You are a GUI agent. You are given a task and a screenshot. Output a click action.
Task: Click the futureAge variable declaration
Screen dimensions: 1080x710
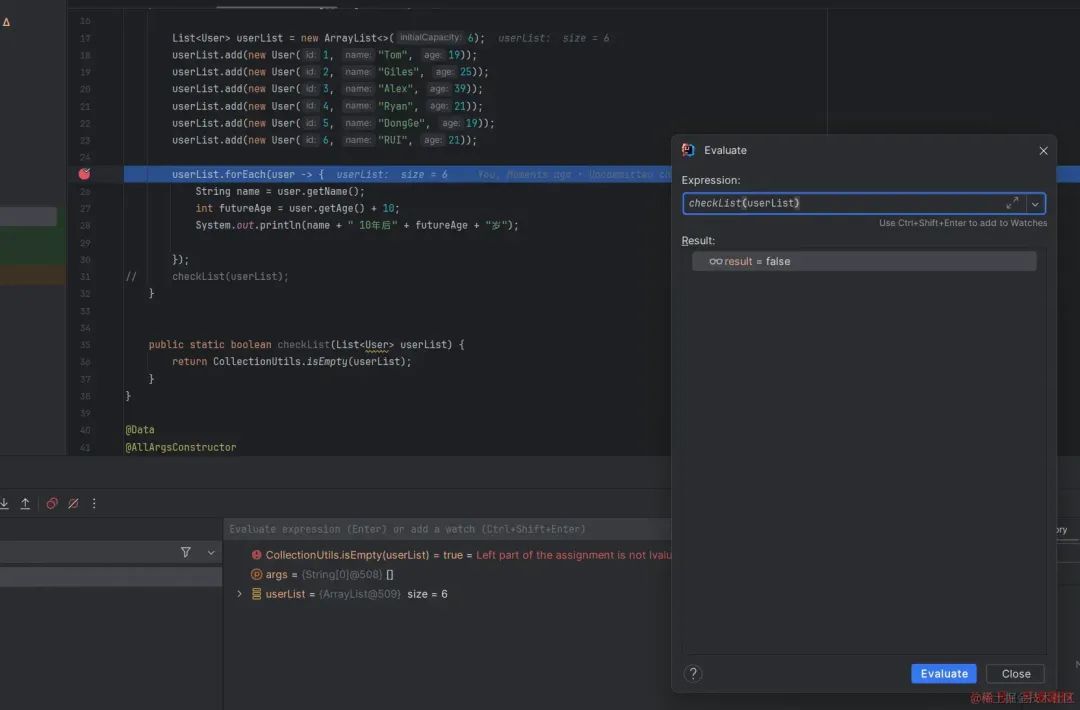pos(245,208)
